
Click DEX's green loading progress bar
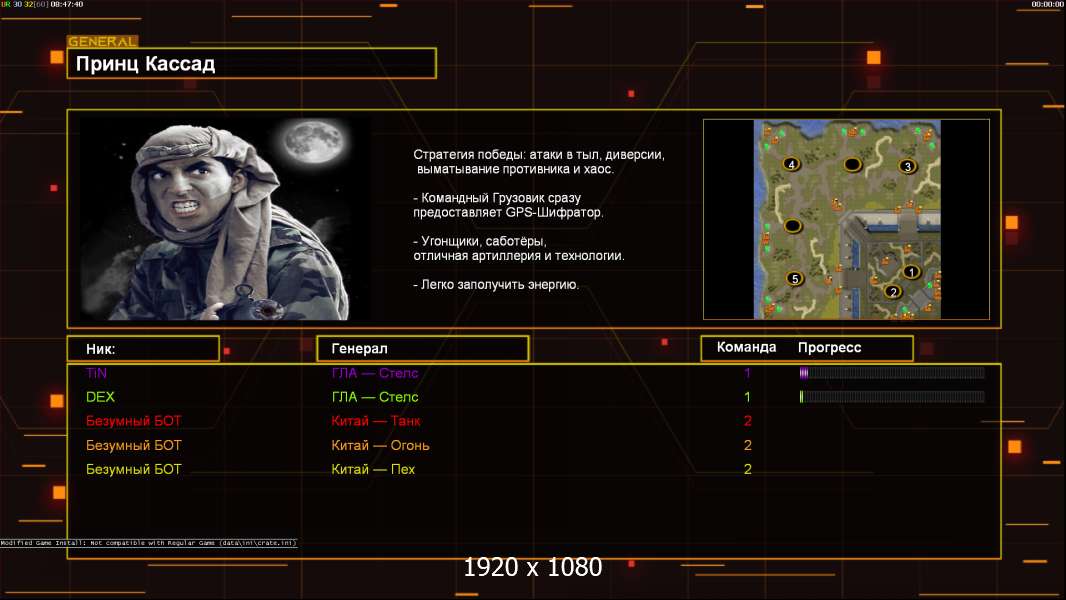tap(892, 397)
